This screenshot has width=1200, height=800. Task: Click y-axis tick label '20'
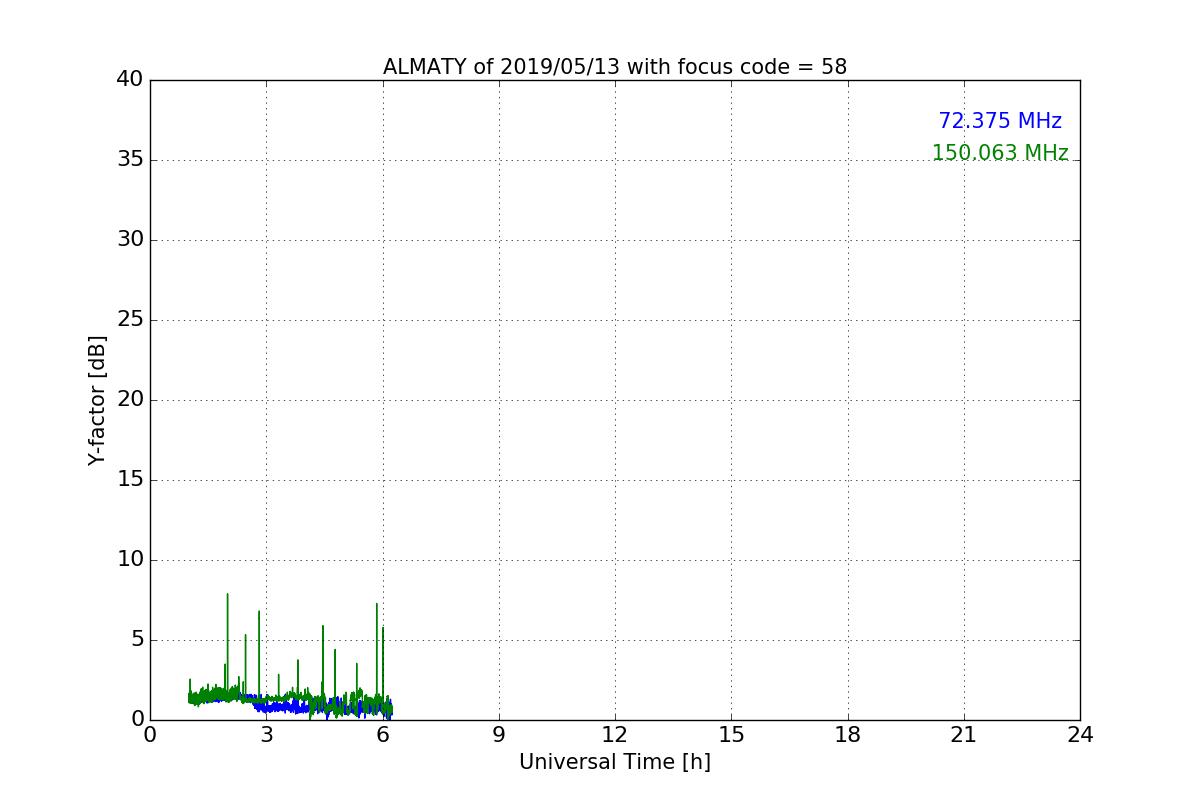coord(130,400)
